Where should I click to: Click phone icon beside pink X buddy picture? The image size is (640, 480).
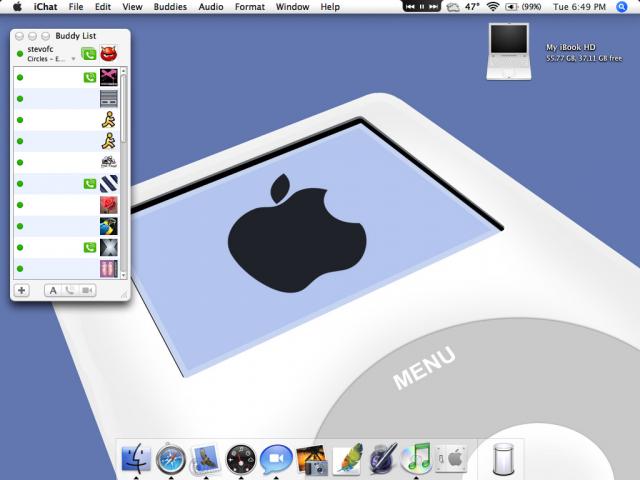[90, 77]
